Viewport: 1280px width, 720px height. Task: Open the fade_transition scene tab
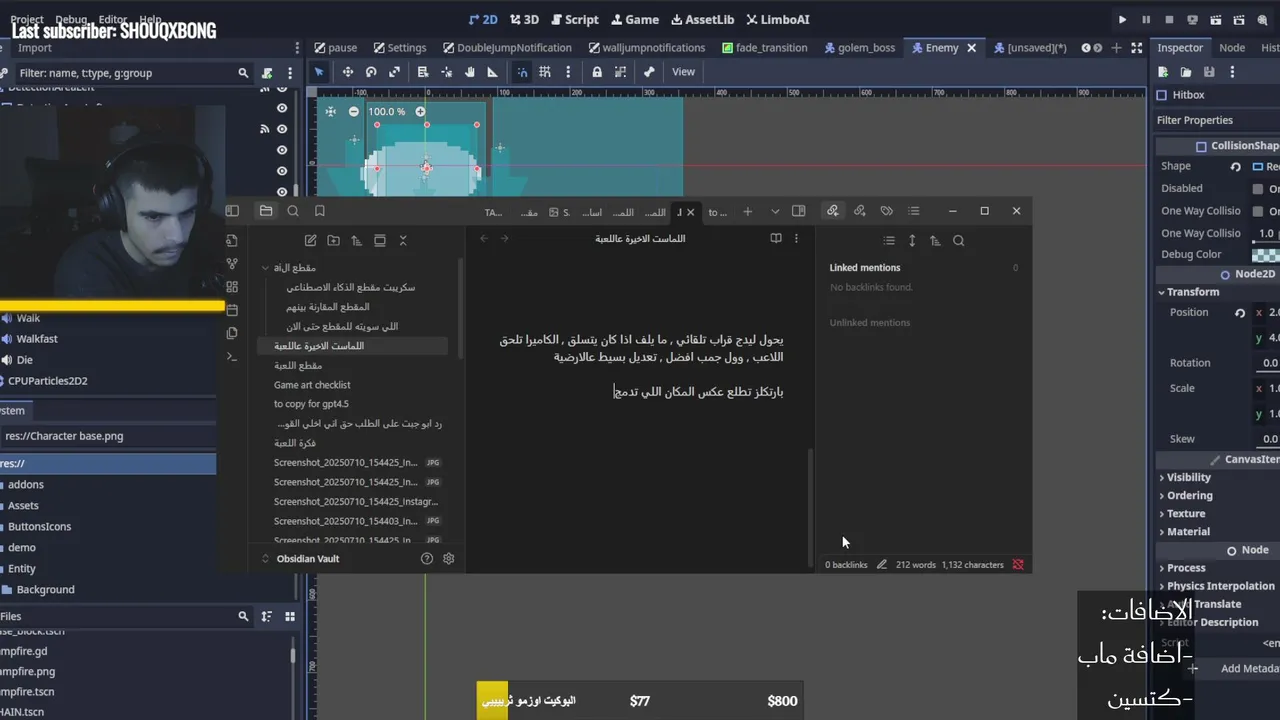[764, 47]
